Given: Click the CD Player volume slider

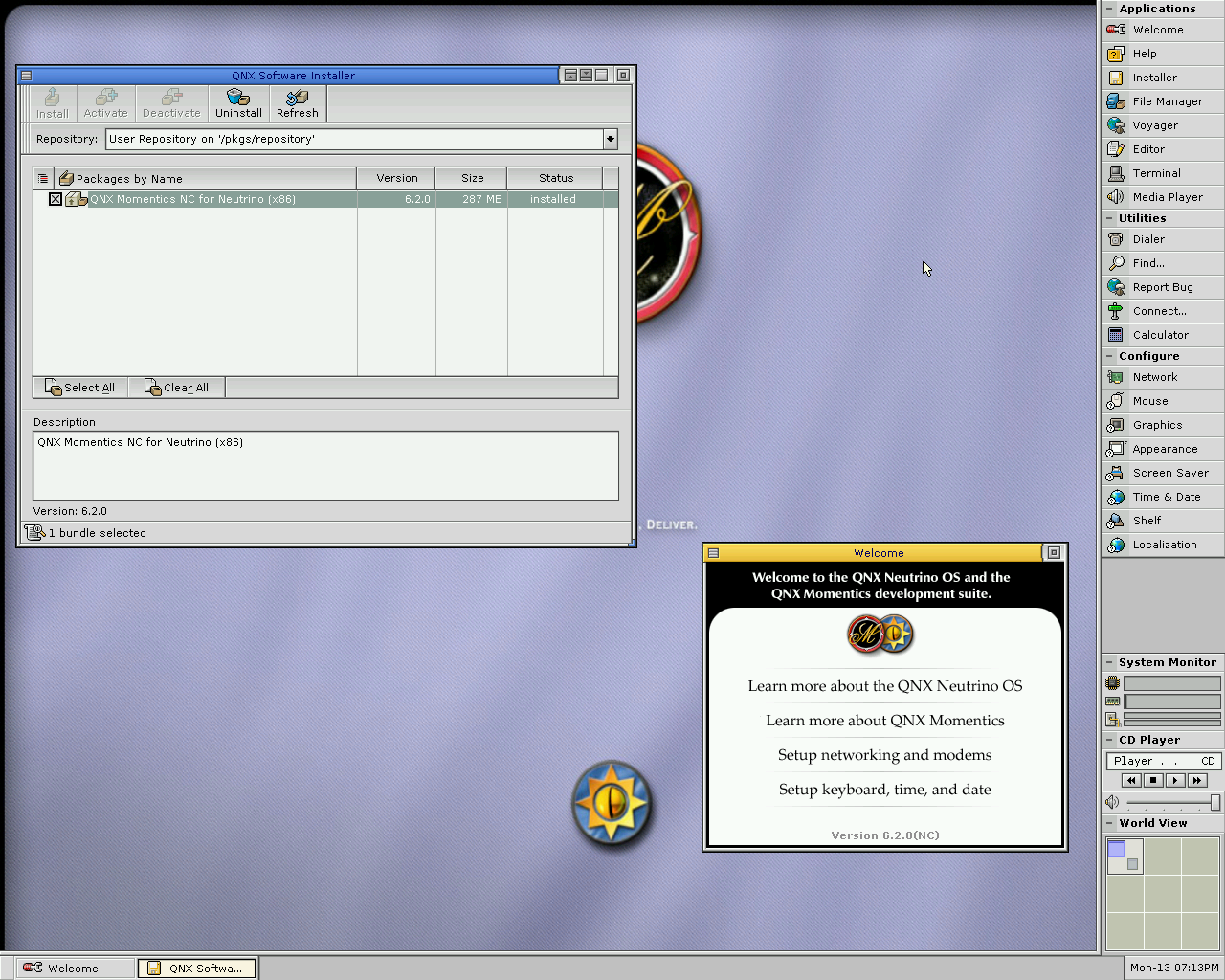Looking at the screenshot, I should (1170, 803).
